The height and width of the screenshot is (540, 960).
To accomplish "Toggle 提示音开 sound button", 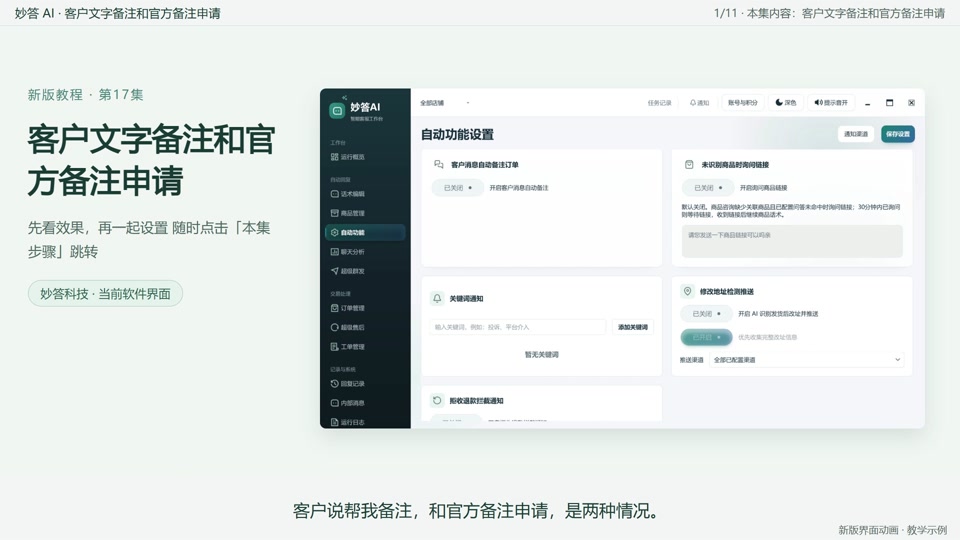I will tap(831, 103).
